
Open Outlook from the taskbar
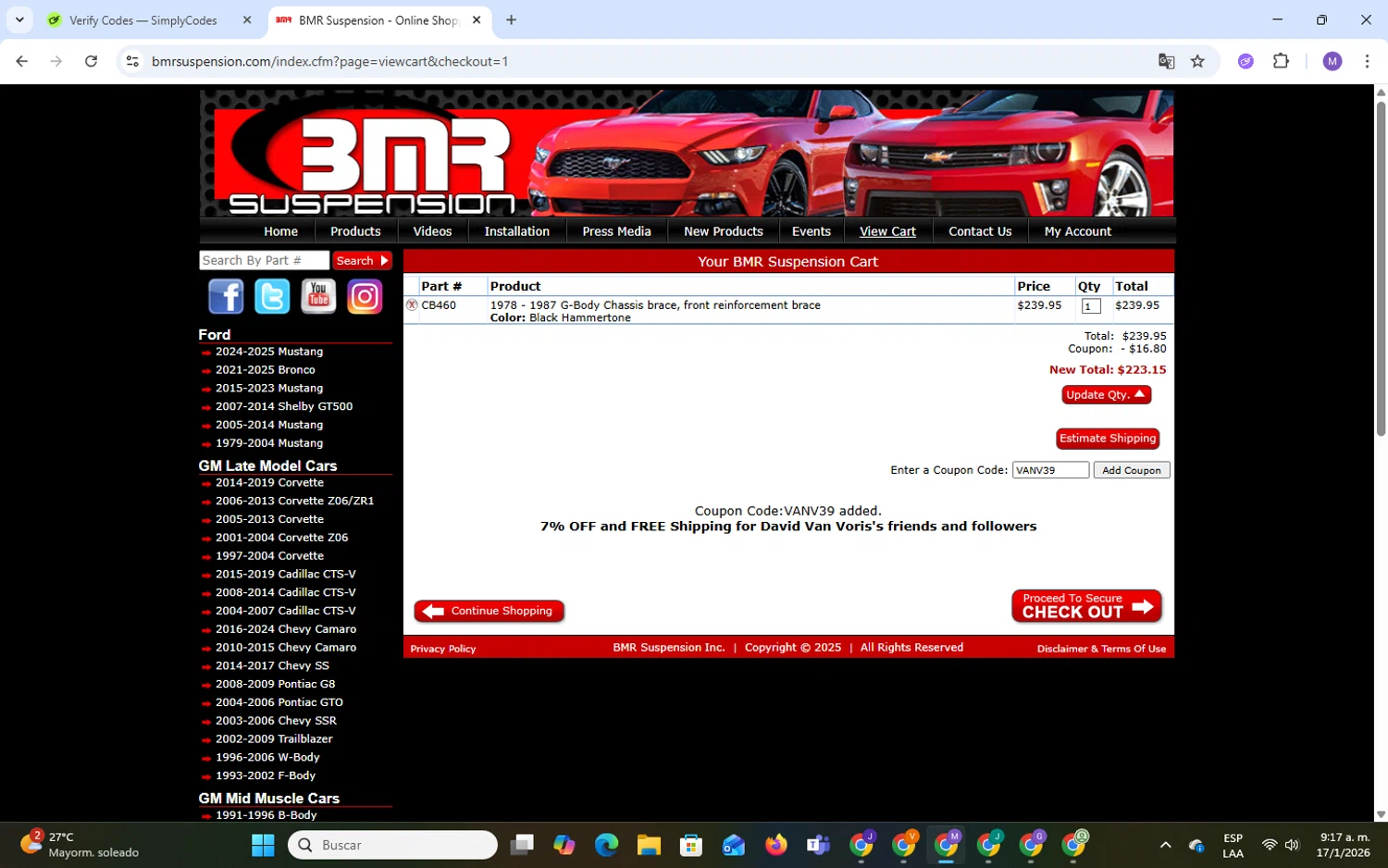pyautogui.click(x=734, y=845)
